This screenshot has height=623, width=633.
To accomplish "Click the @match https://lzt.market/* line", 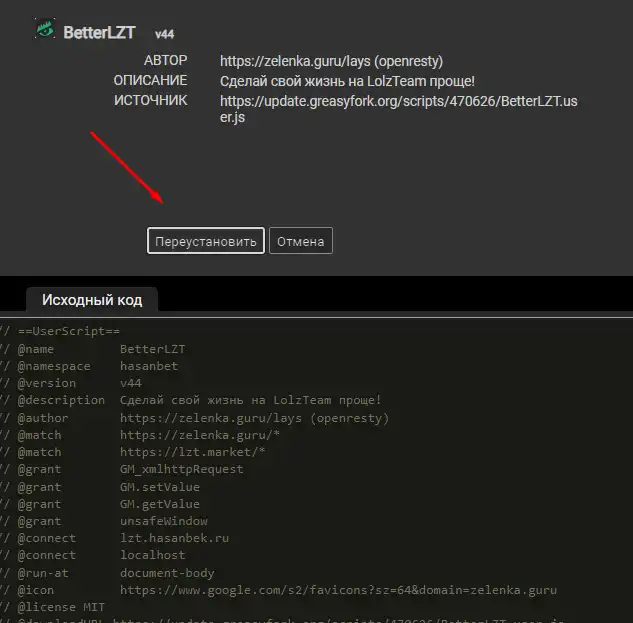I will click(133, 452).
